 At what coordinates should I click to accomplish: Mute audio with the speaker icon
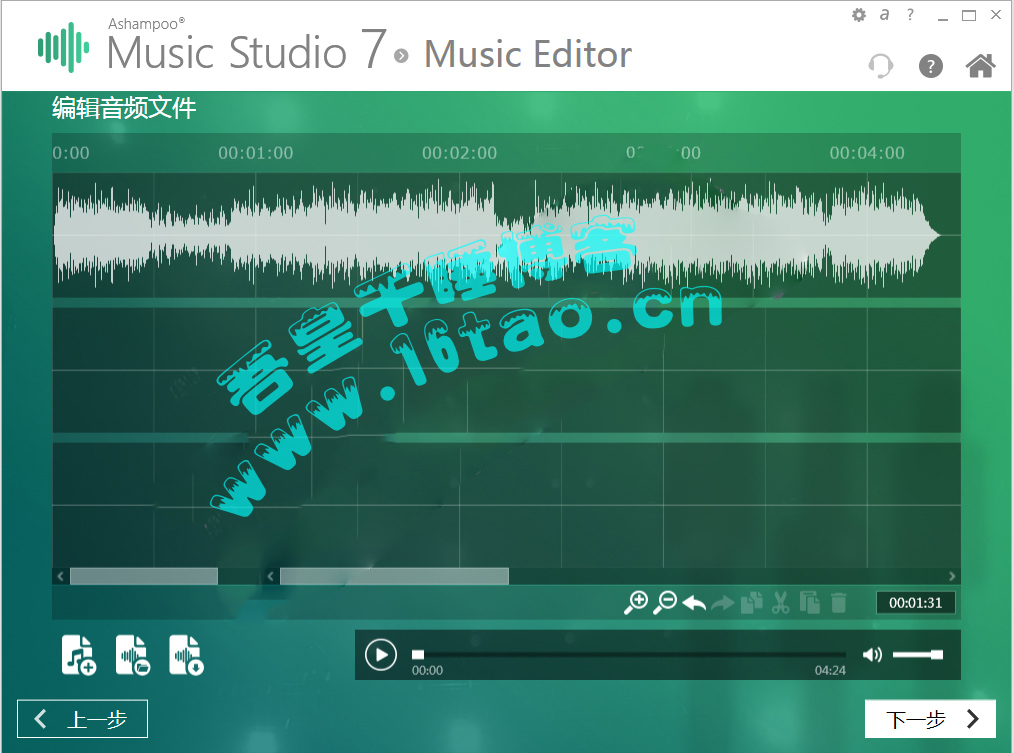872,655
